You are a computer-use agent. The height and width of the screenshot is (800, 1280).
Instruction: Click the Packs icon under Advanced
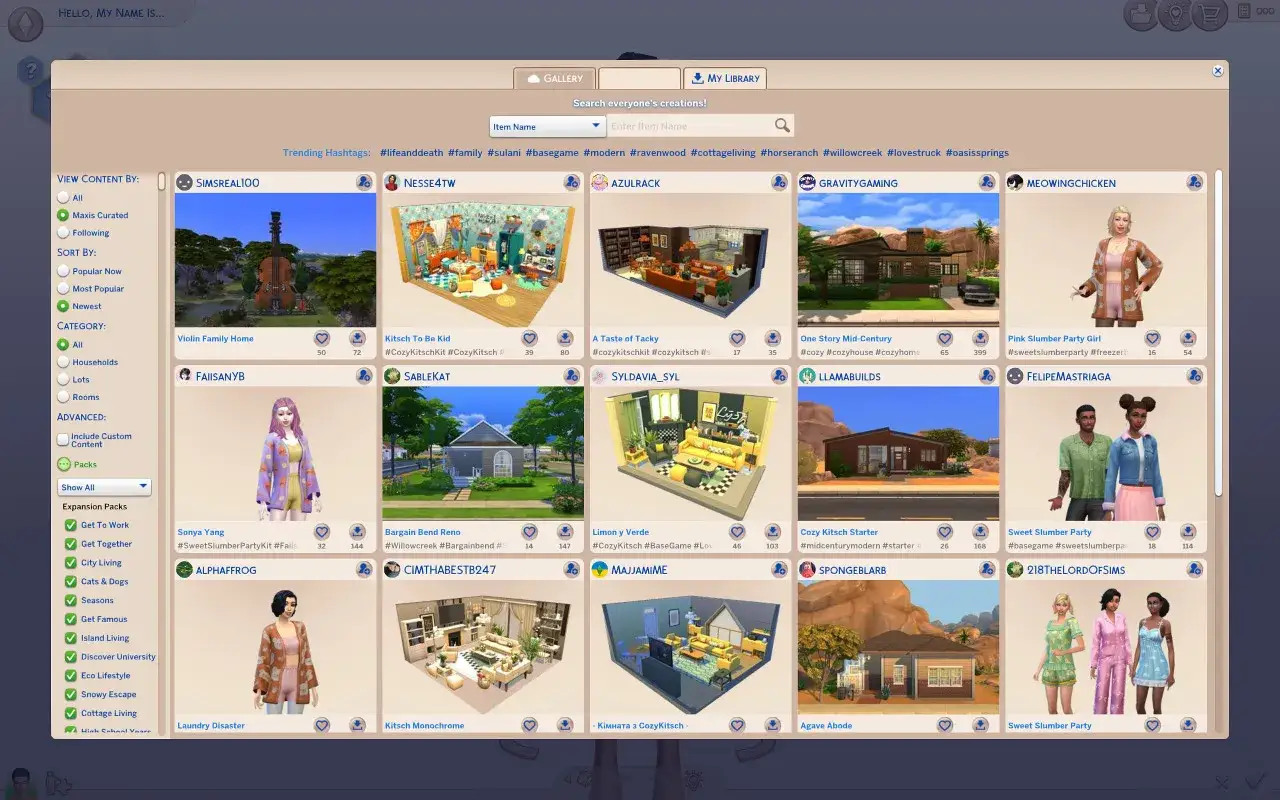(x=65, y=464)
